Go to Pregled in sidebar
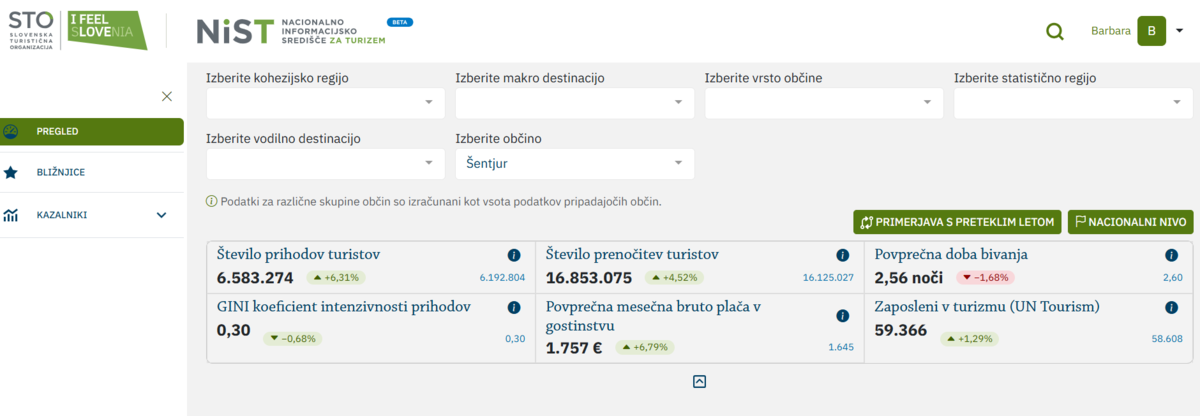The height and width of the screenshot is (416, 1200). pos(92,132)
